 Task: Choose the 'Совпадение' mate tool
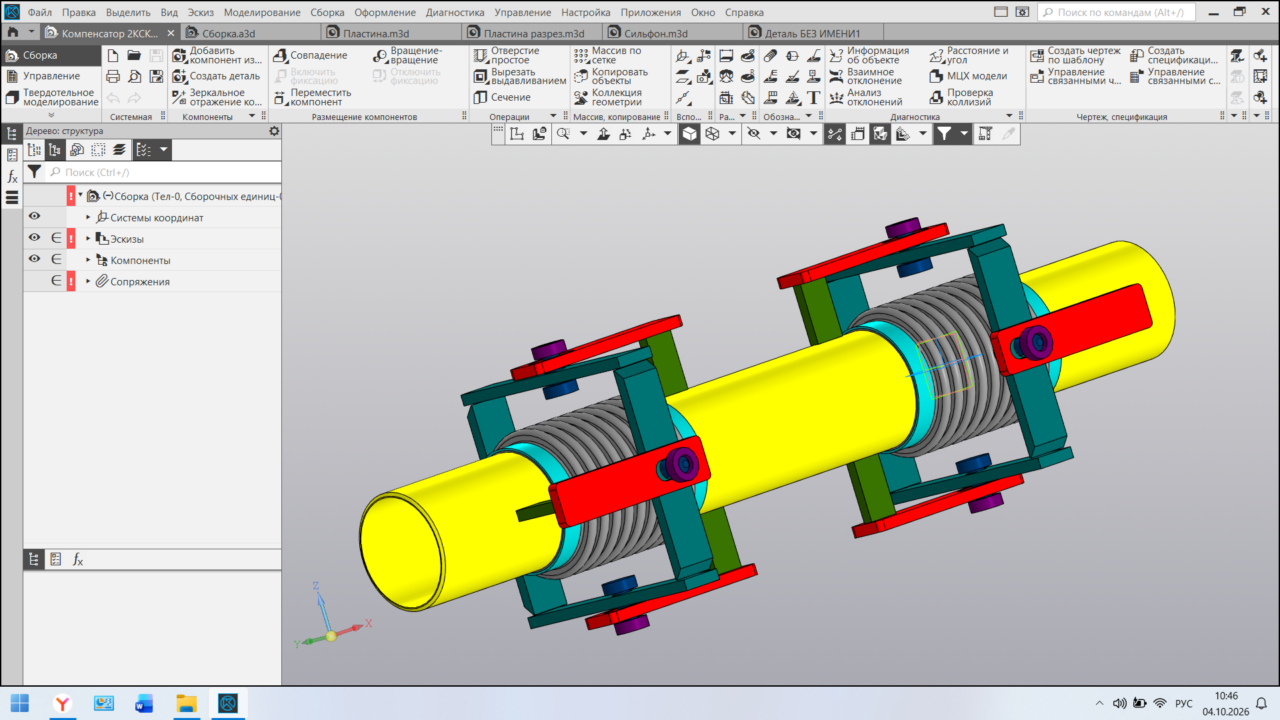coord(311,55)
